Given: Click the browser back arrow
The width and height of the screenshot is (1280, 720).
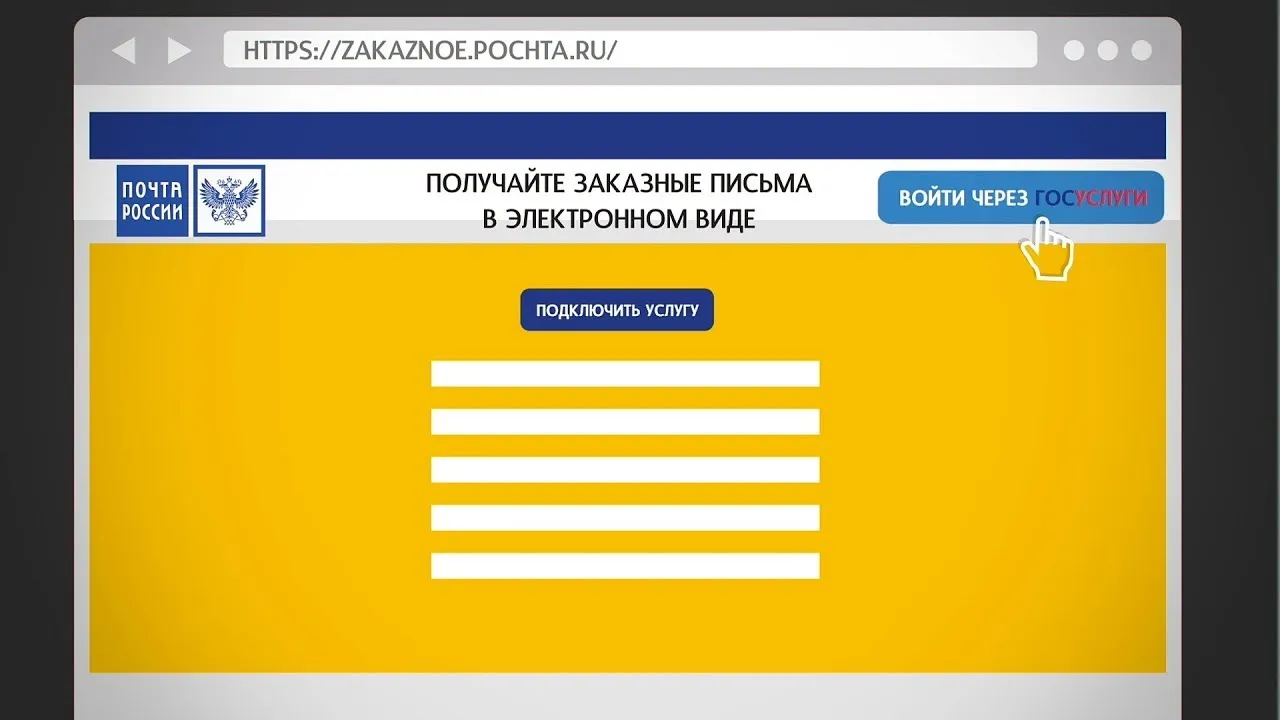Looking at the screenshot, I should (123, 50).
